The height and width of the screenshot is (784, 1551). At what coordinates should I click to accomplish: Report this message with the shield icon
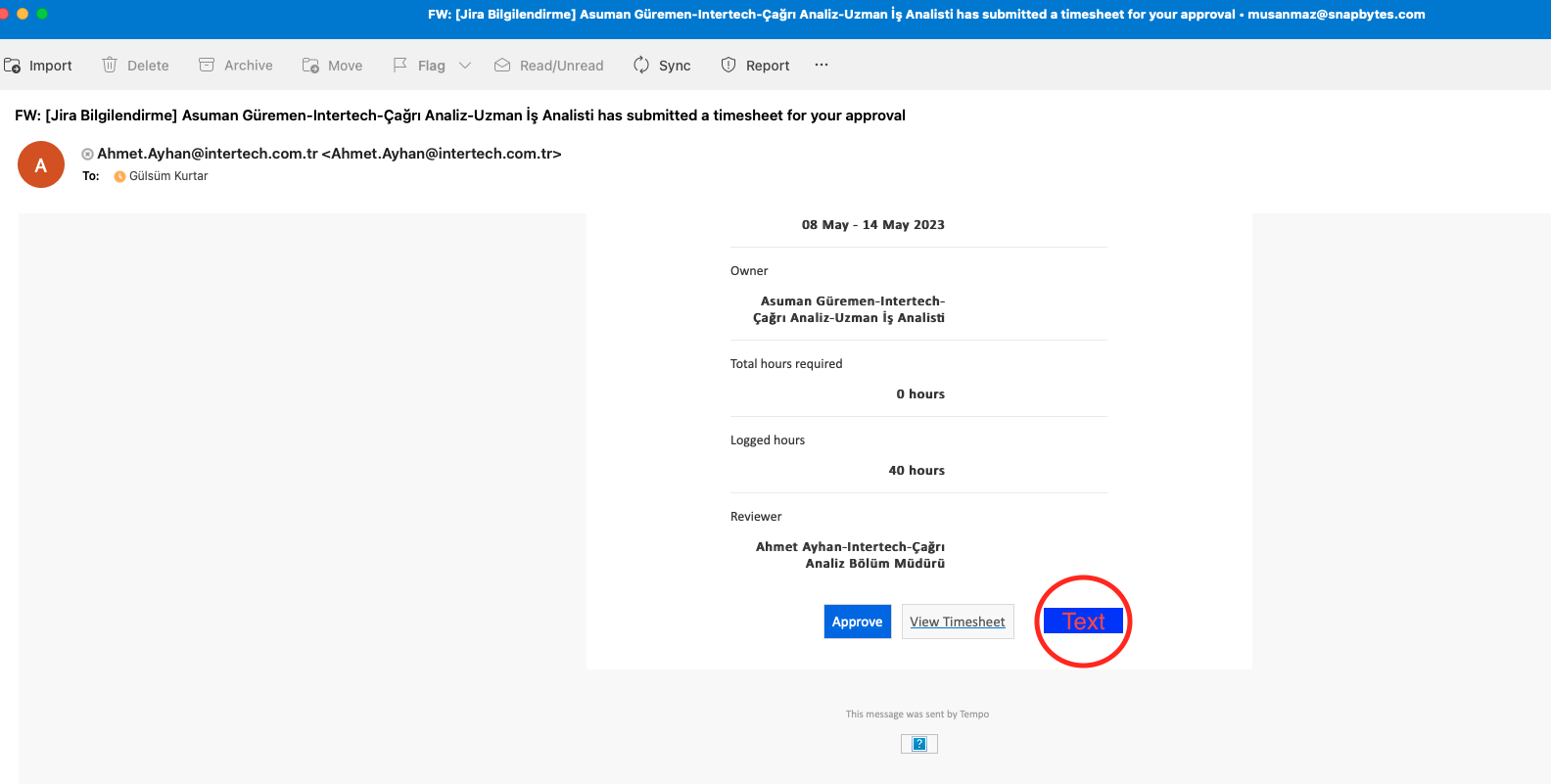728,66
